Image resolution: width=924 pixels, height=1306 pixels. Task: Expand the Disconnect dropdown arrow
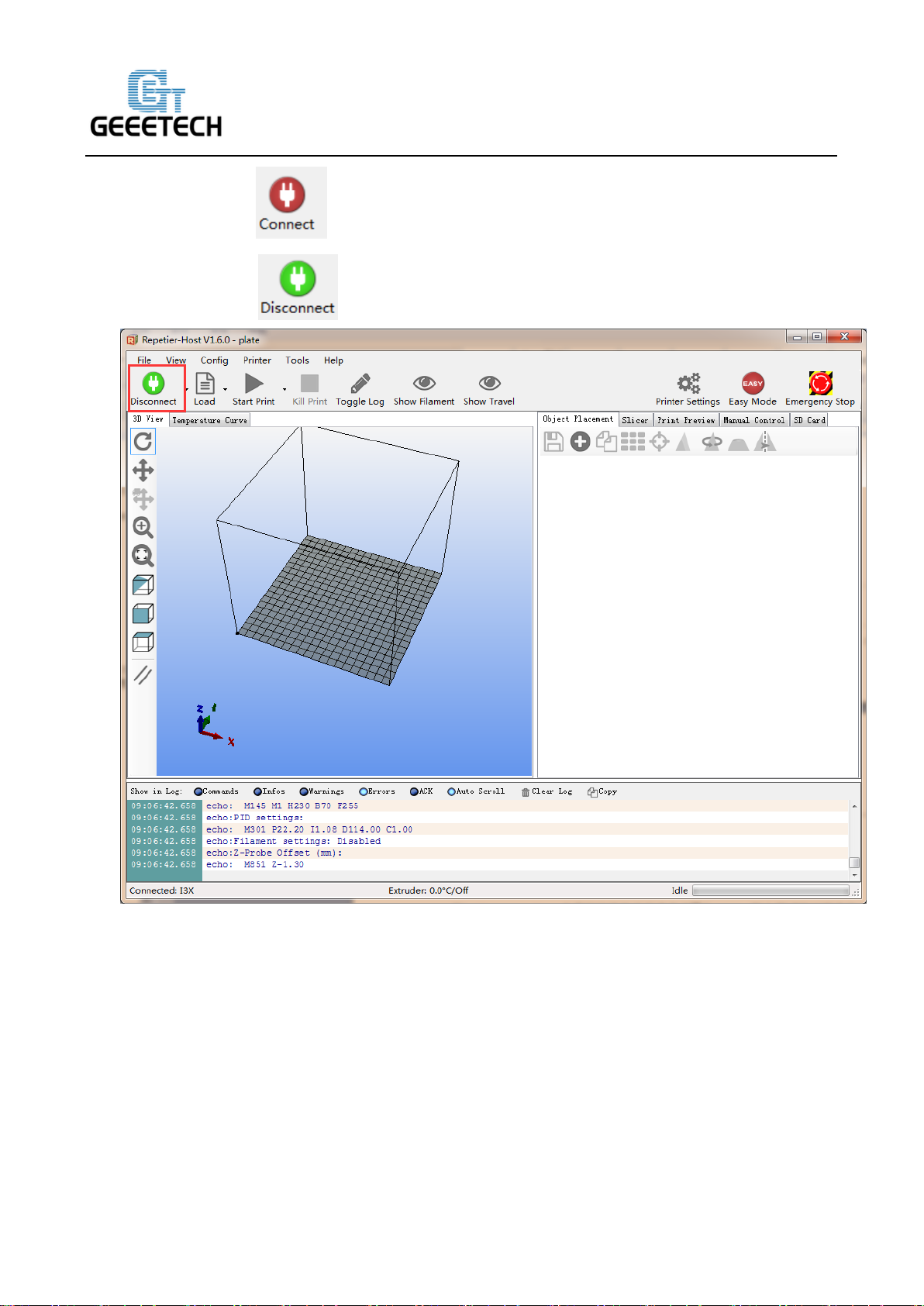tap(187, 389)
